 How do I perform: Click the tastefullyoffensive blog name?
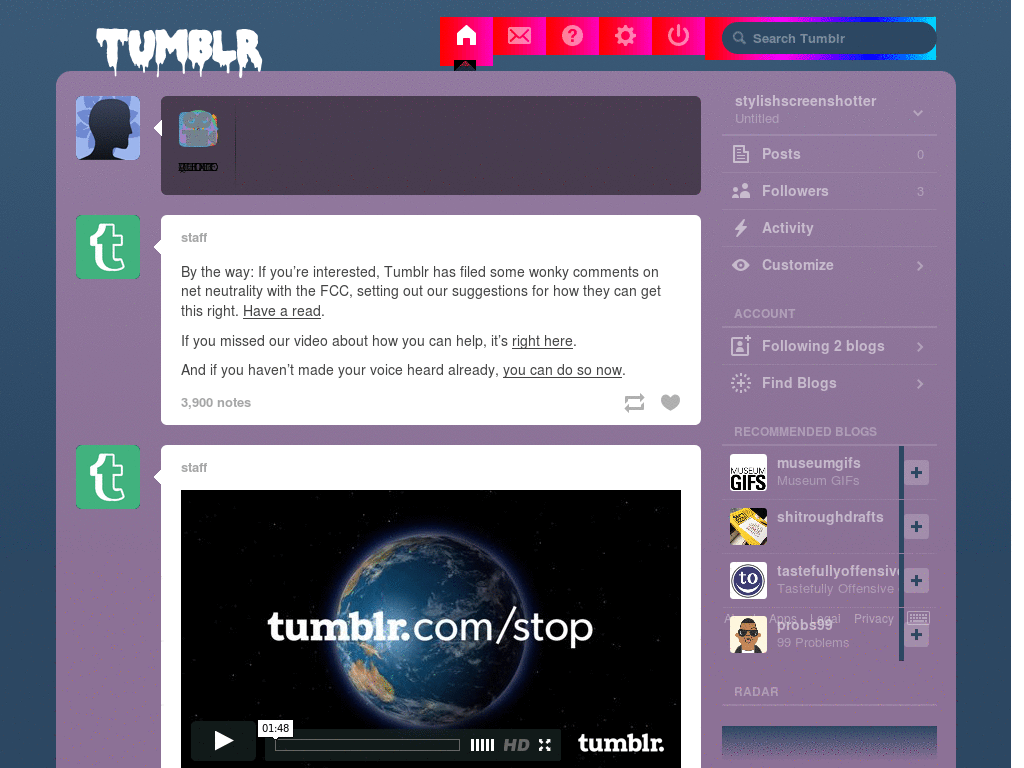(x=838, y=571)
